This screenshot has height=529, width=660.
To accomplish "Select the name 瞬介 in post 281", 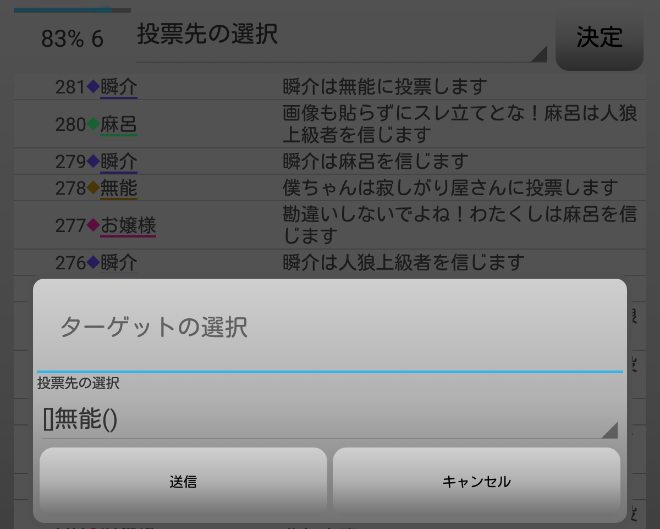I will pos(119,87).
